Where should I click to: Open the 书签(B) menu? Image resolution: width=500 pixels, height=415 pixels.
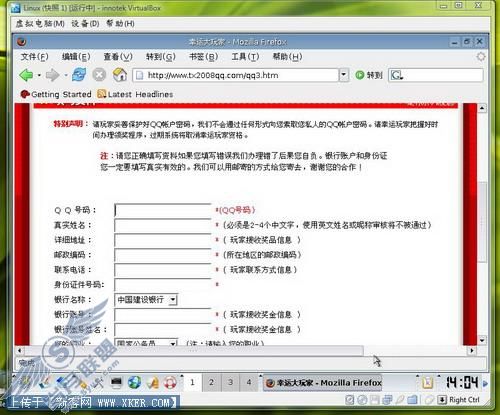(x=203, y=57)
